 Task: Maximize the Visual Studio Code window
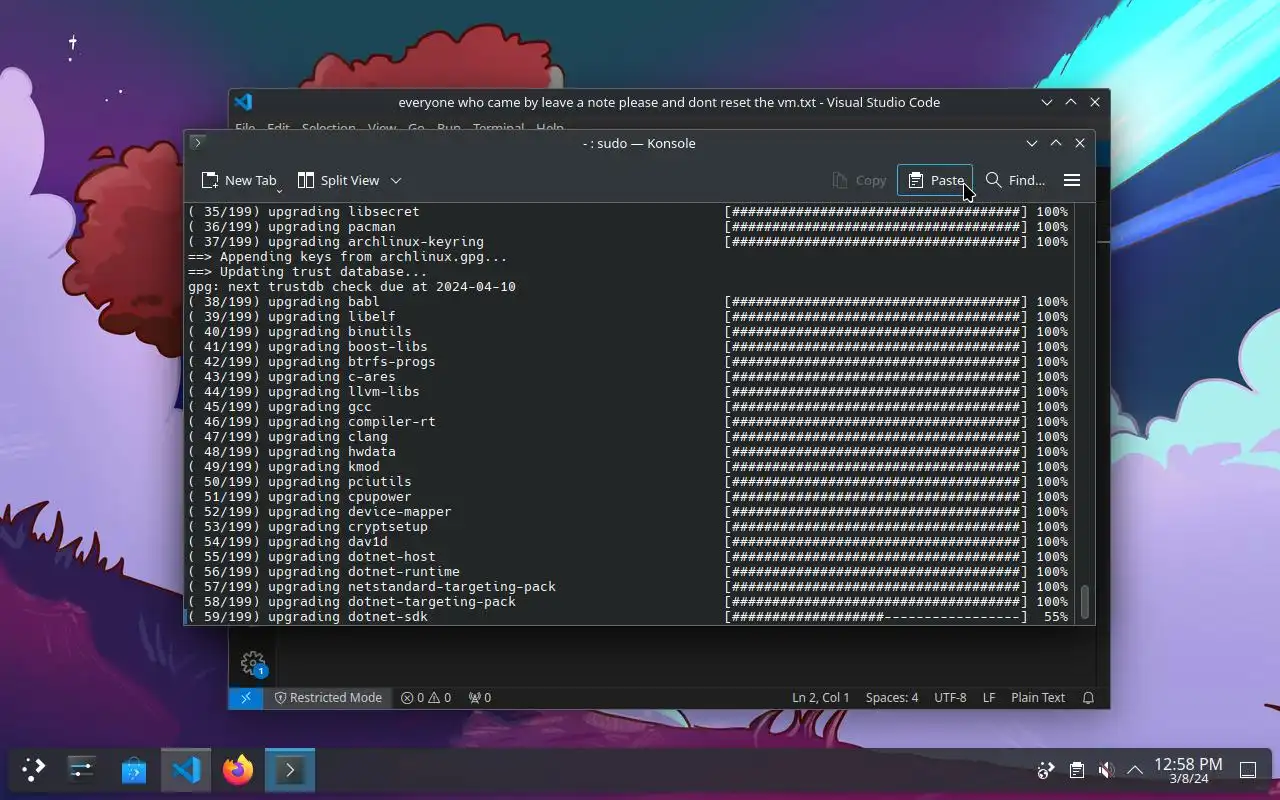tap(1071, 102)
